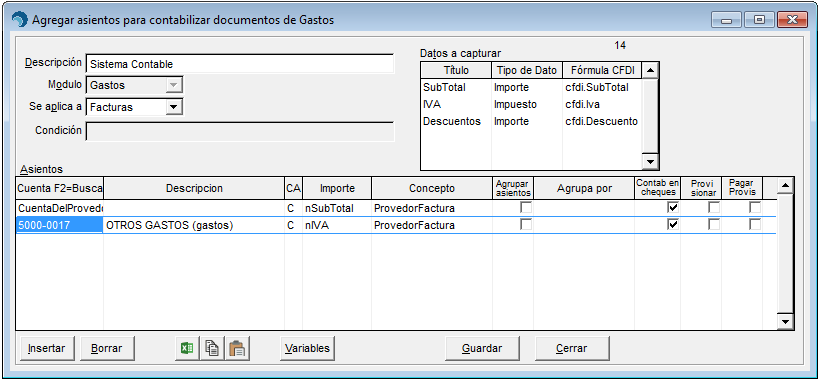Toggle Agrupar asientos for the 5000-0017 row
Screen dimensions: 821x381
[x=525, y=225]
